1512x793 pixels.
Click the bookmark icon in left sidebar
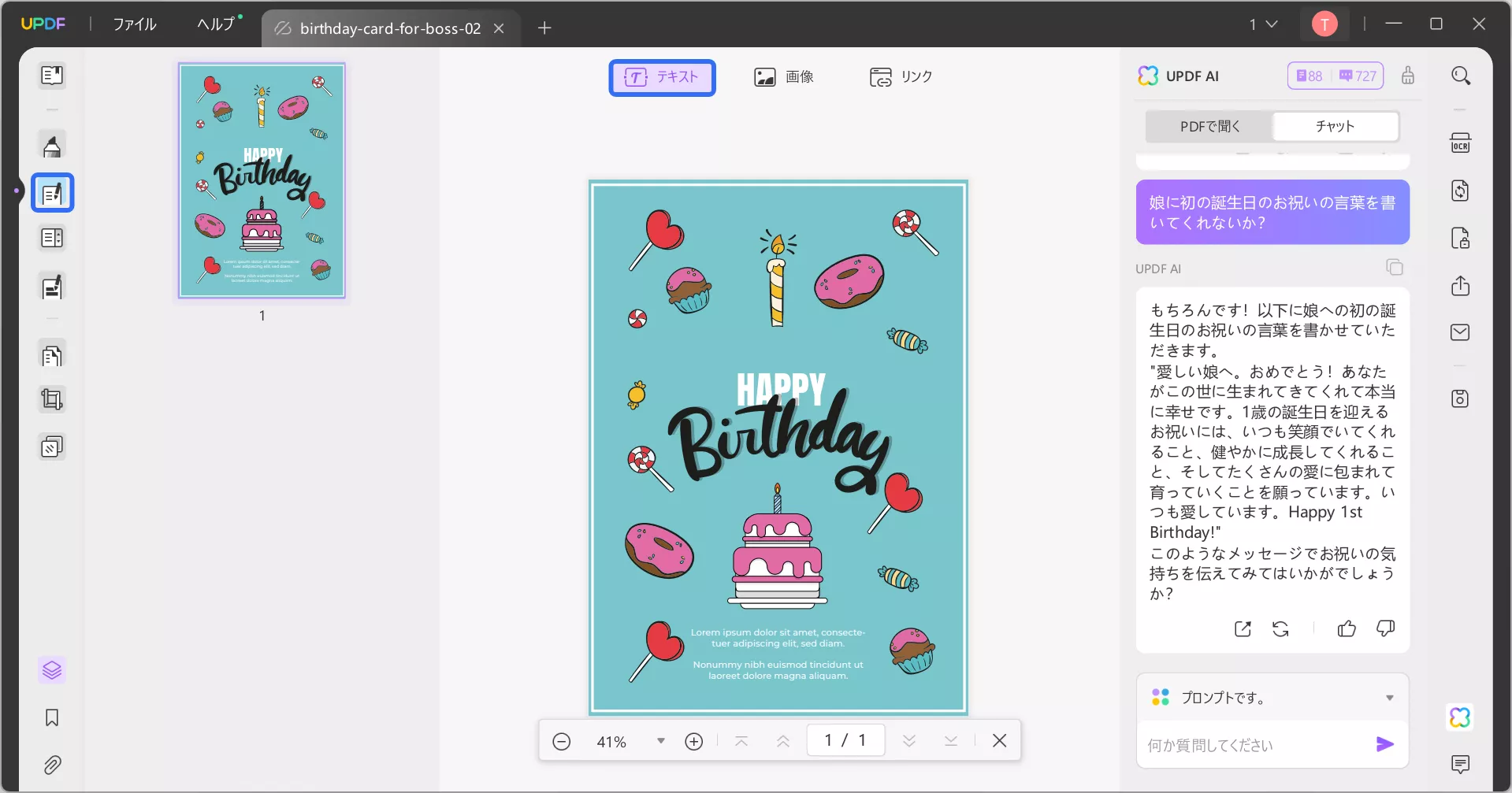click(52, 717)
